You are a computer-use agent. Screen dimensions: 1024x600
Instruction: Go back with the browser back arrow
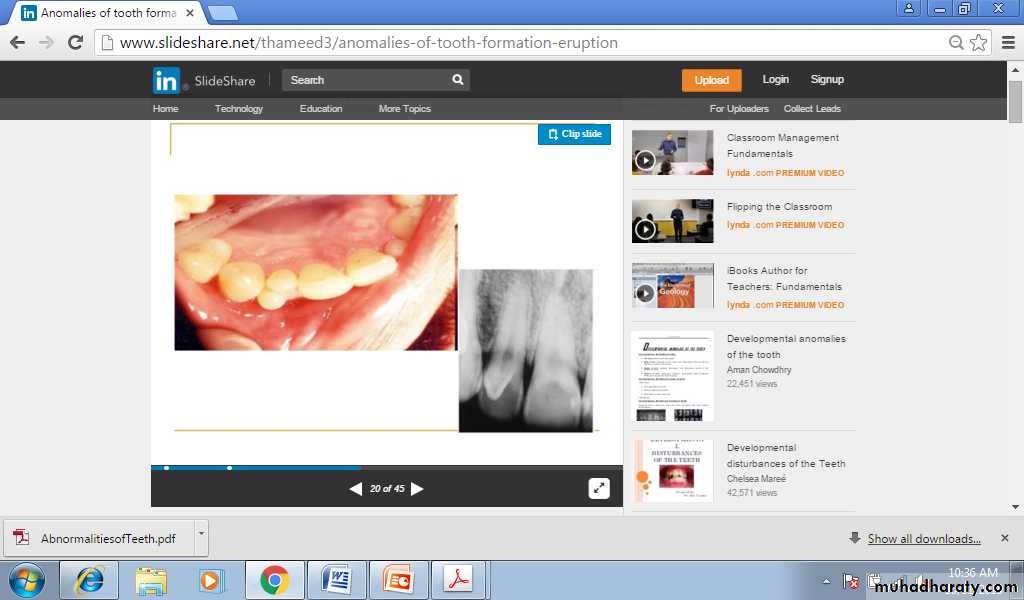(17, 43)
